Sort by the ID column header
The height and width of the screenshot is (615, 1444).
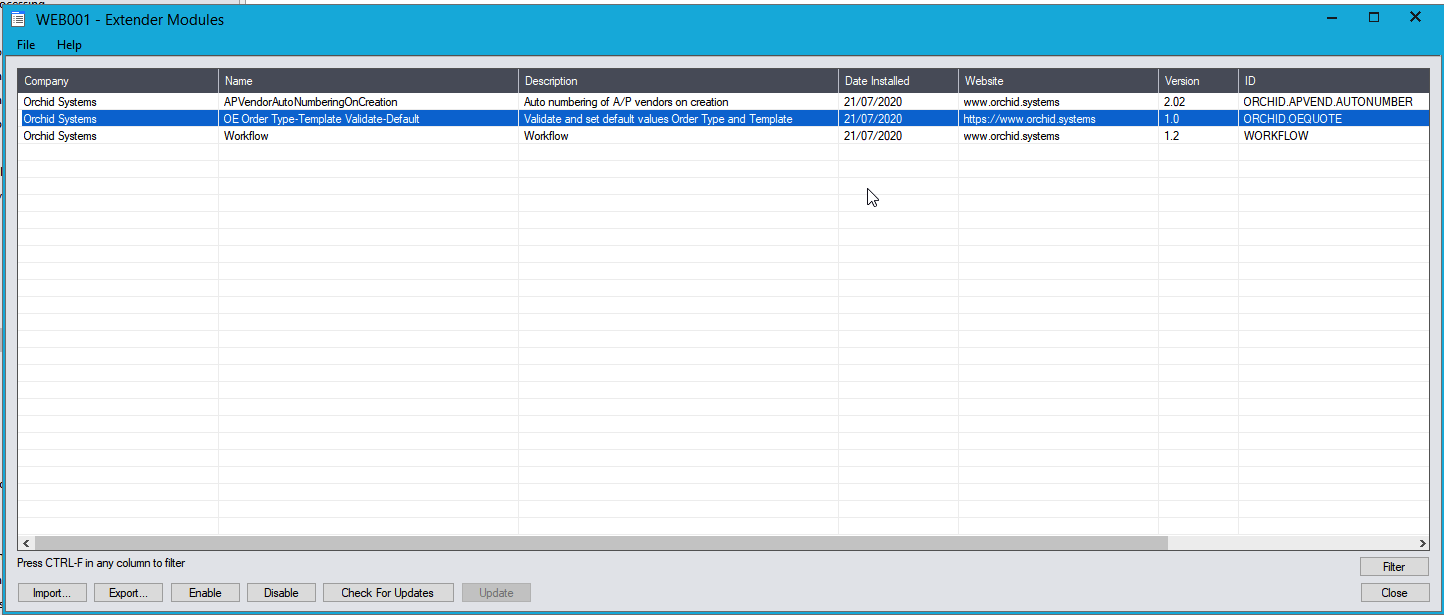pyautogui.click(x=1334, y=81)
